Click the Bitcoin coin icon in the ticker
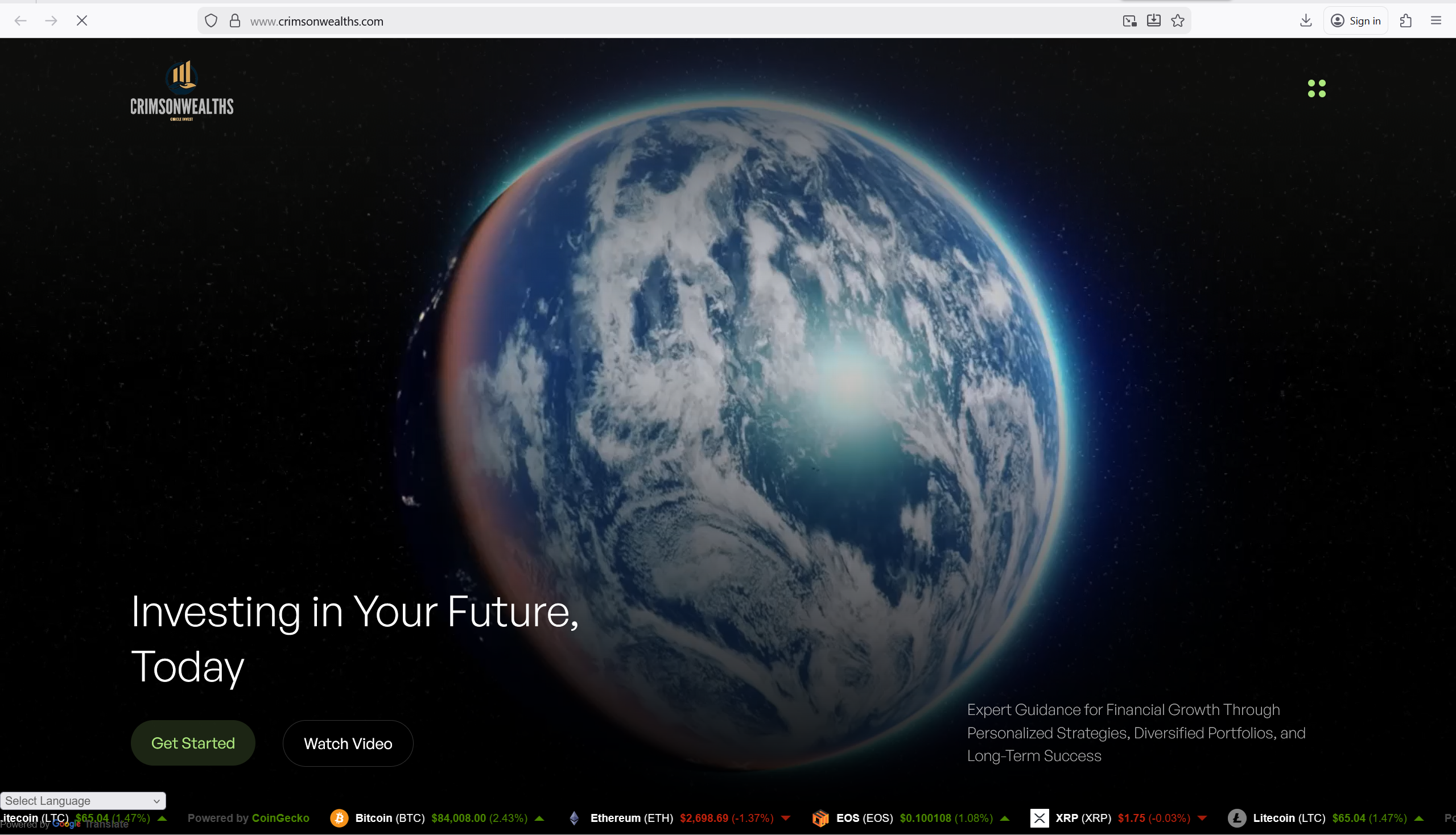The image size is (1456, 835). pos(339,818)
